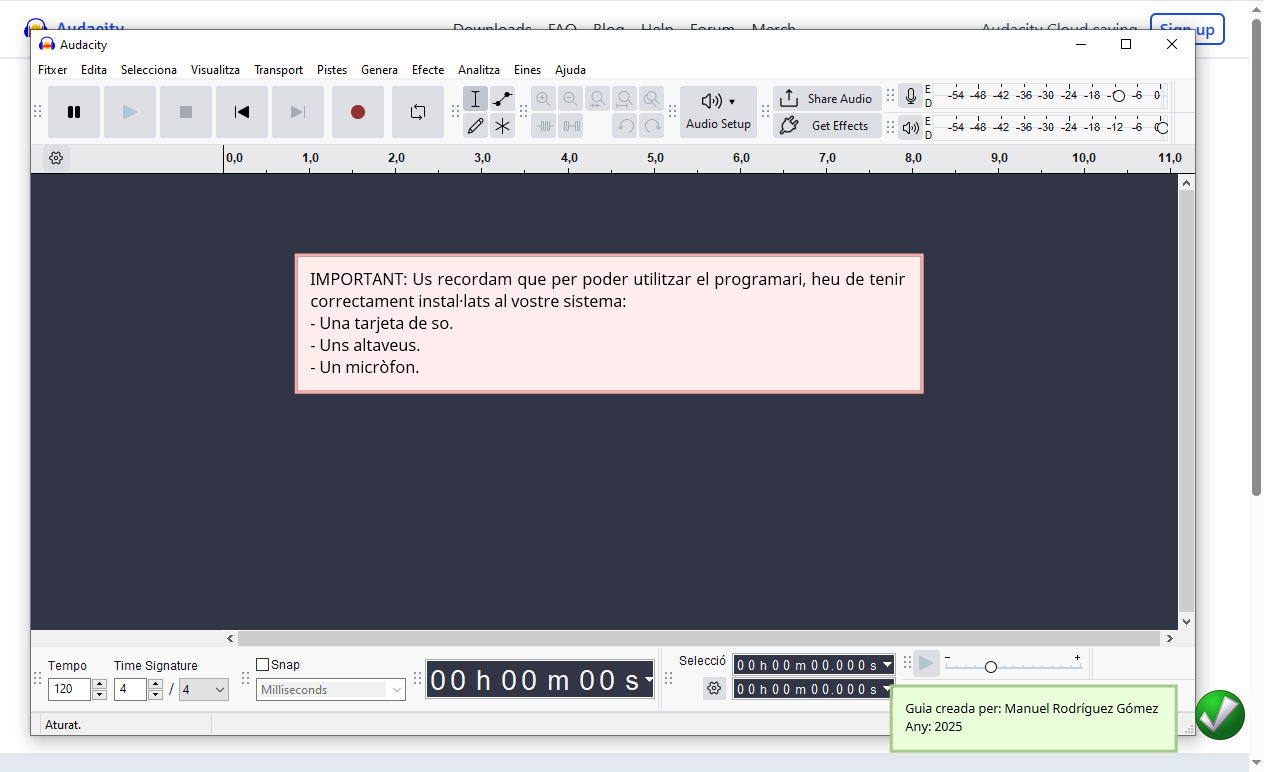Open the Edita menu
Image resolution: width=1264 pixels, height=772 pixels.
click(94, 70)
